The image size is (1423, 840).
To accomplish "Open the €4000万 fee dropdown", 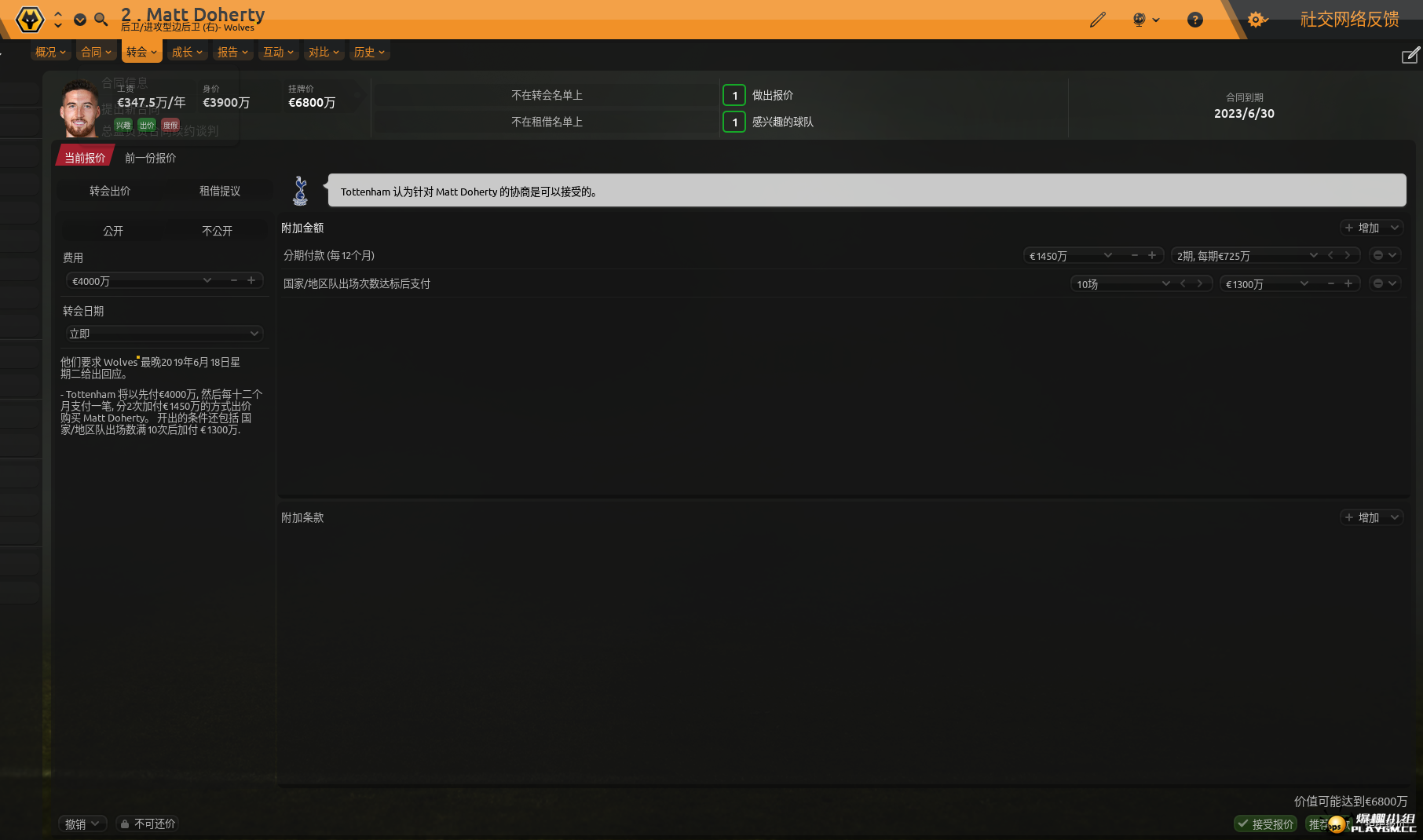I will point(207,280).
